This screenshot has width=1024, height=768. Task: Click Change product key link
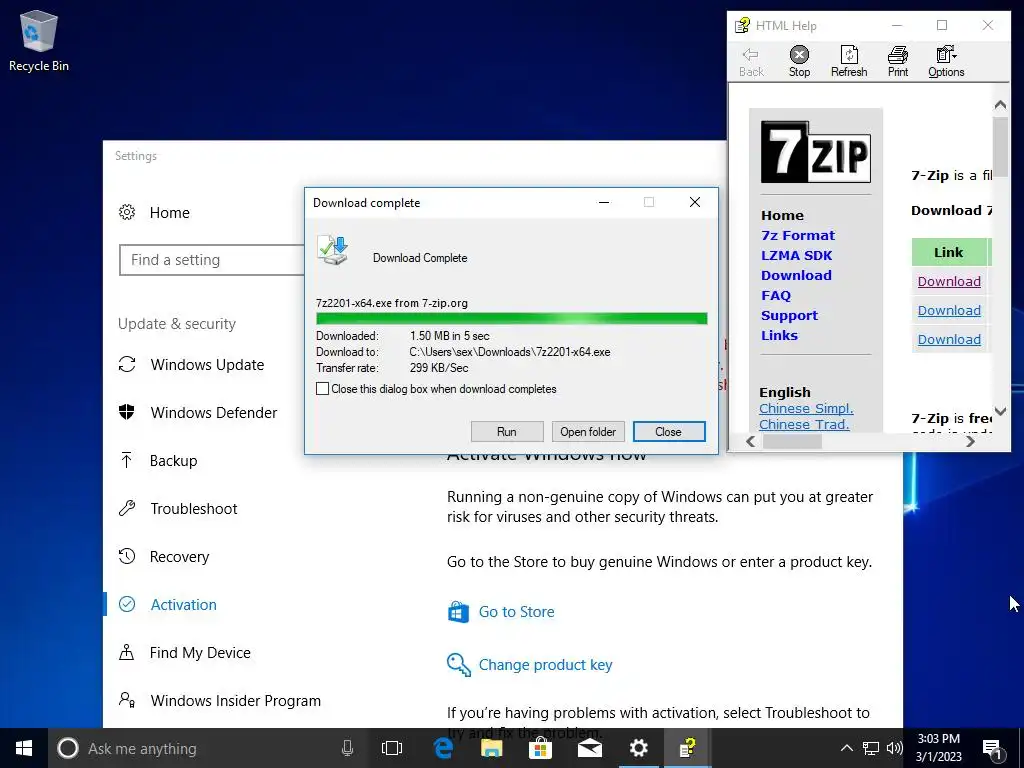(x=545, y=665)
